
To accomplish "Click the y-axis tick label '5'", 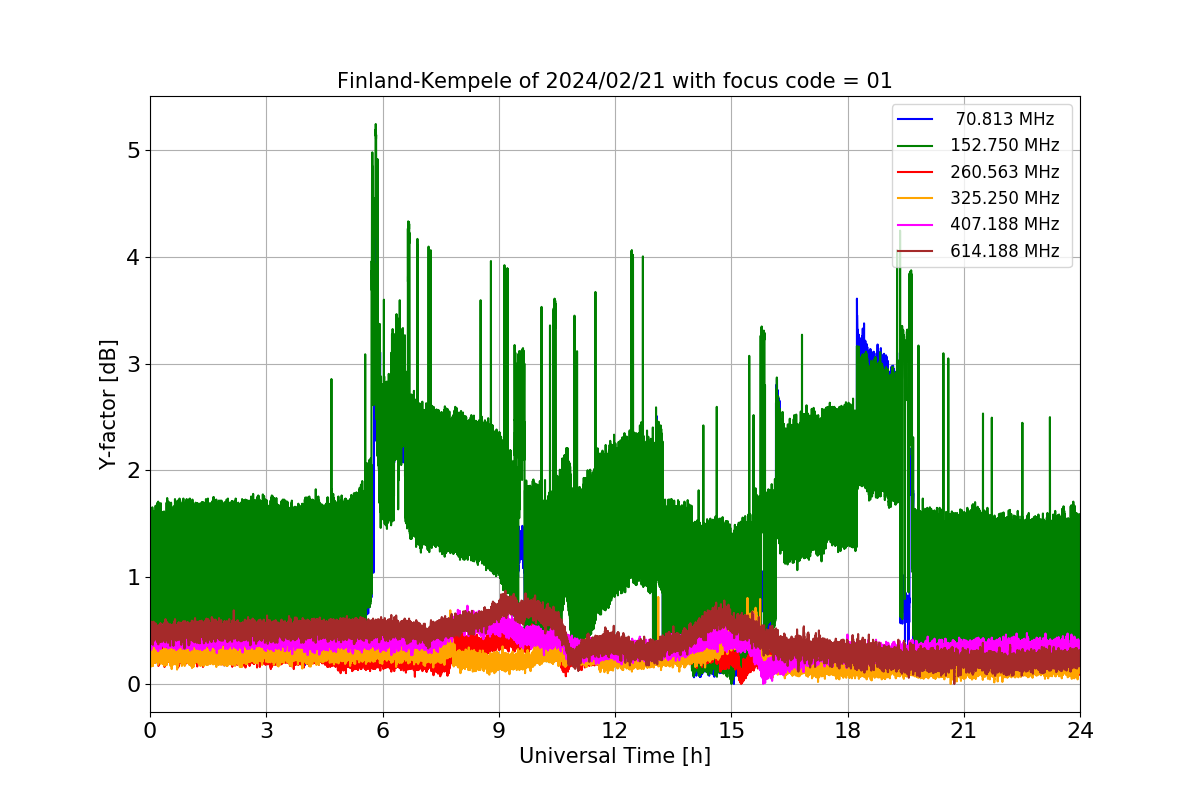I will [x=133, y=151].
